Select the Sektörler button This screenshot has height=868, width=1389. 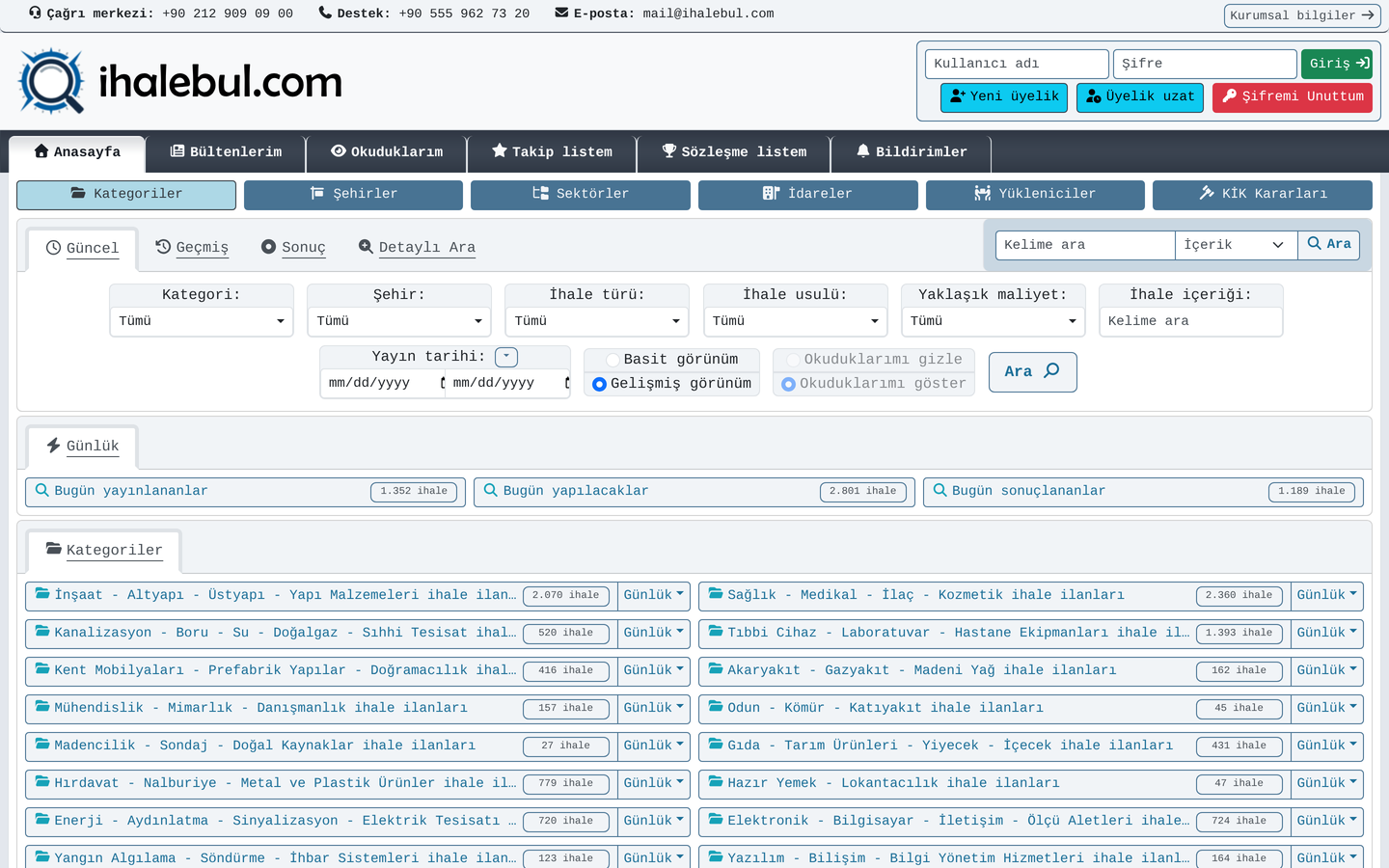(581, 195)
